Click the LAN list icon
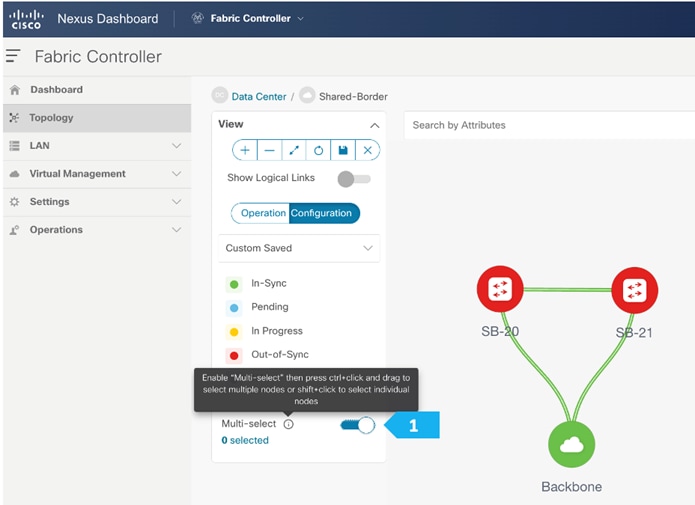 (15, 146)
